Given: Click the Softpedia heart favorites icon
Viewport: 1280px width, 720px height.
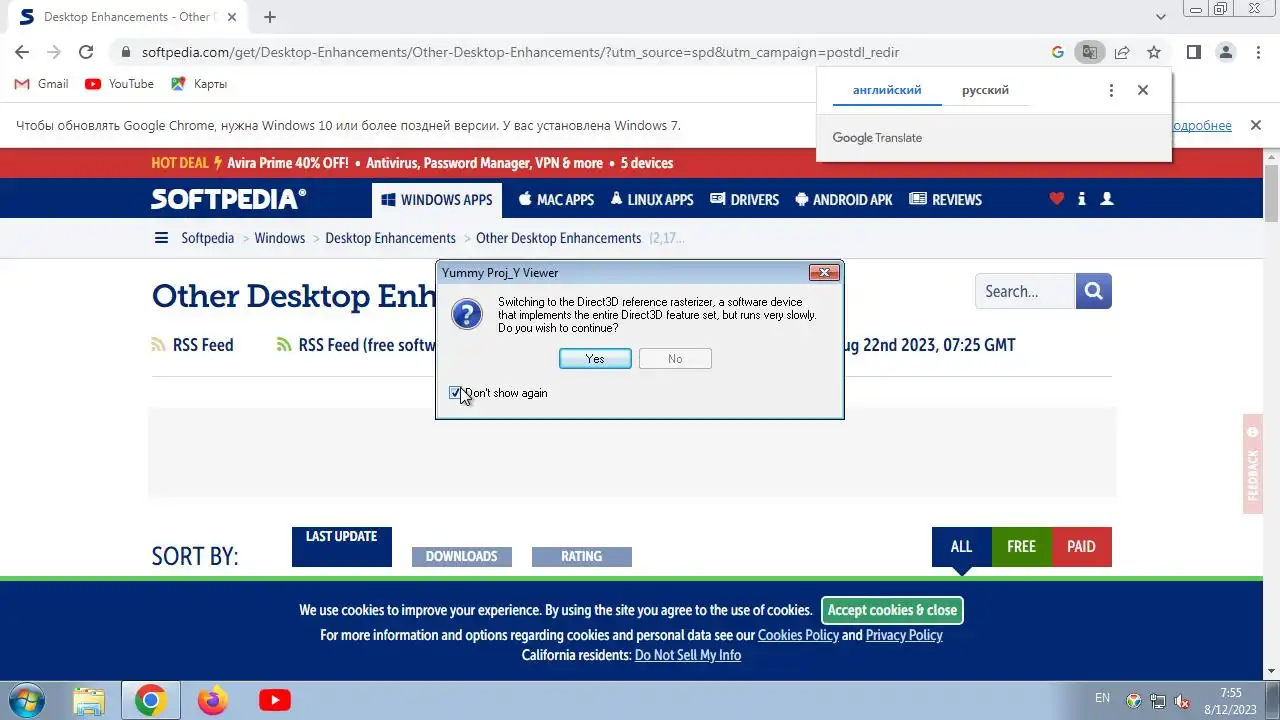Looking at the screenshot, I should (1057, 199).
